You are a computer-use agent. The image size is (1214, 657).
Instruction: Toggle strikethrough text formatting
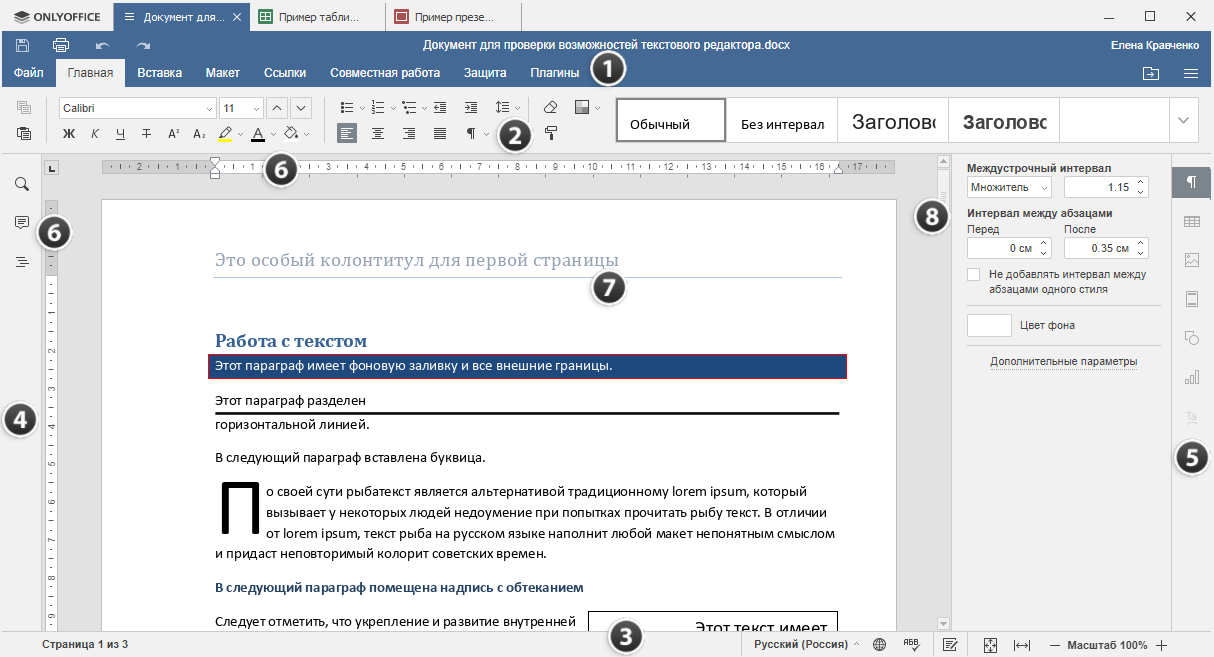[x=147, y=133]
